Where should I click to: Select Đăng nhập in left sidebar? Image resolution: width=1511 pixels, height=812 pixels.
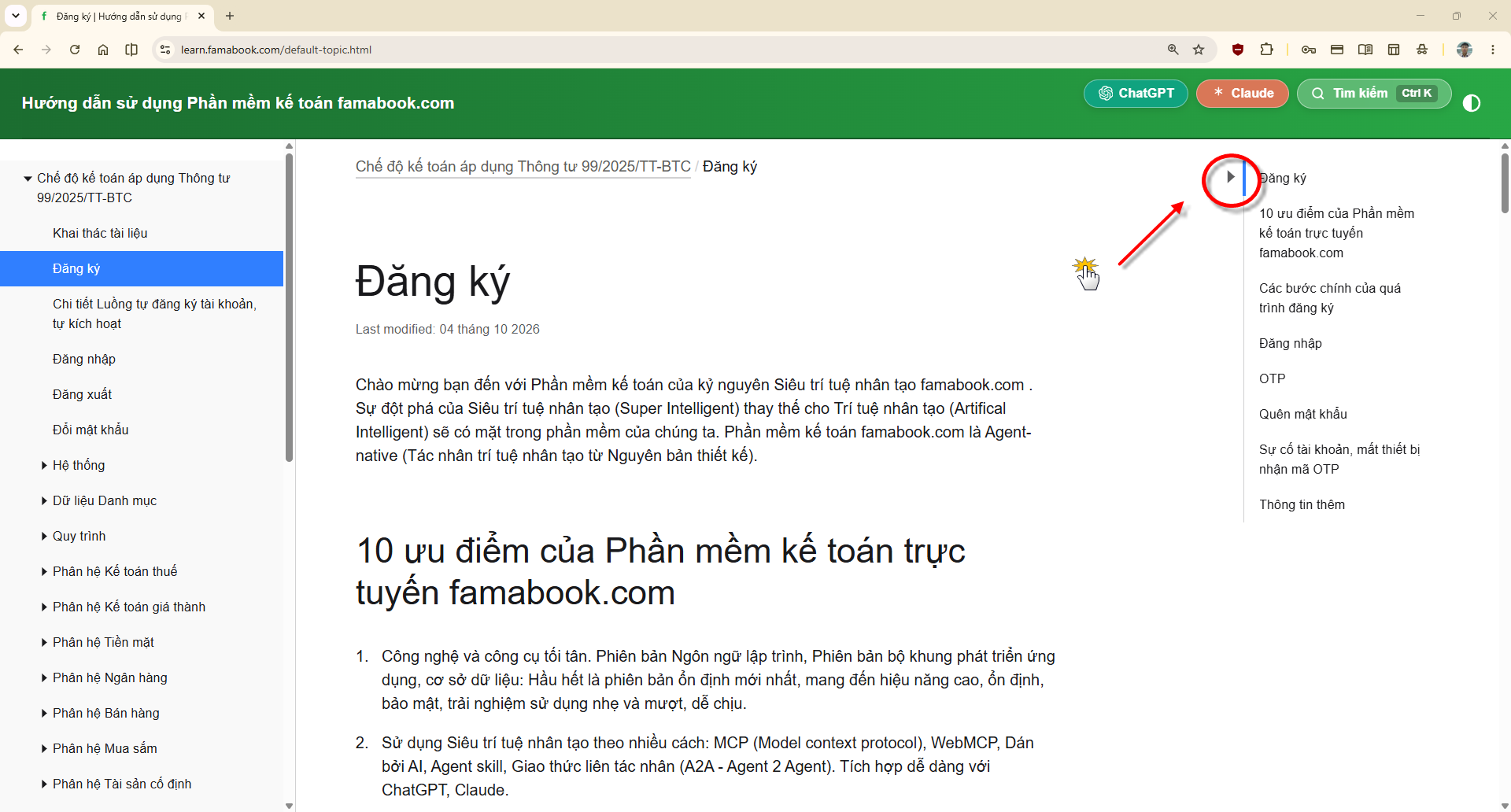[84, 359]
